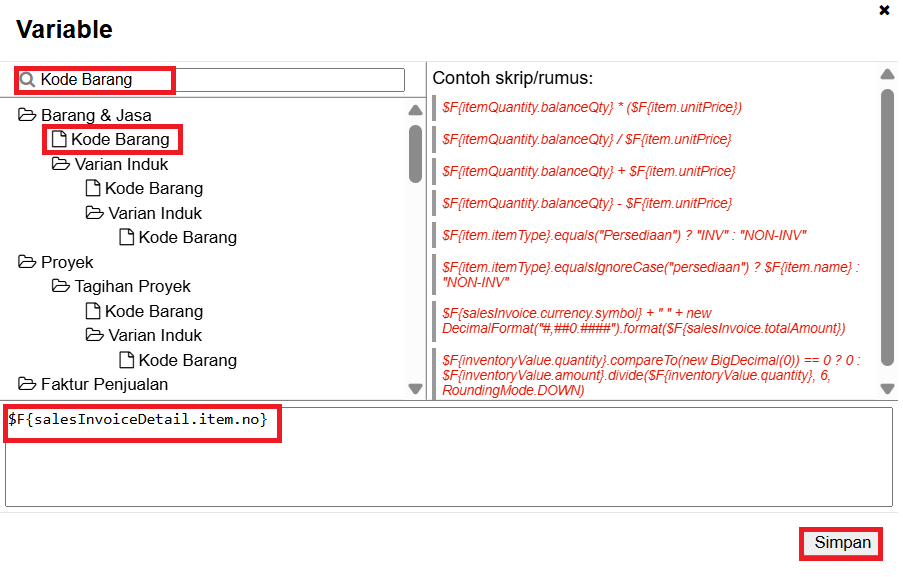The height and width of the screenshot is (577, 903).
Task: Collapse the Proyek folder
Action: pos(26,262)
